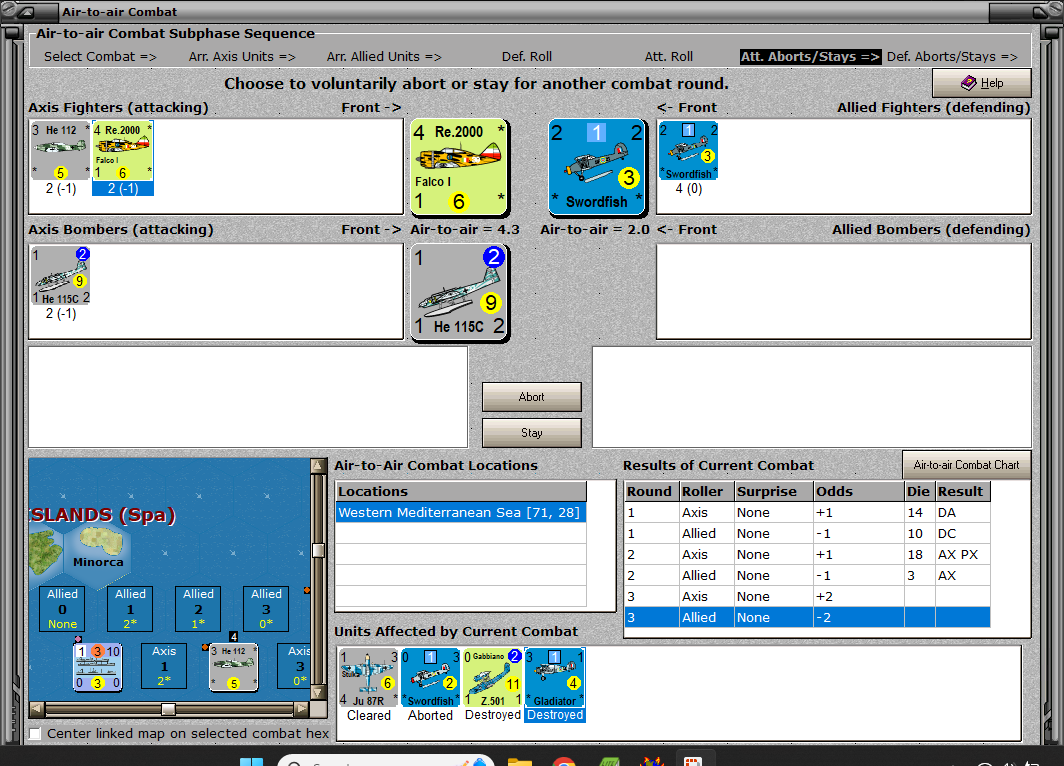Select highlighted round 3 Allied row, odds -2
This screenshot has width=1064, height=766.
click(807, 617)
